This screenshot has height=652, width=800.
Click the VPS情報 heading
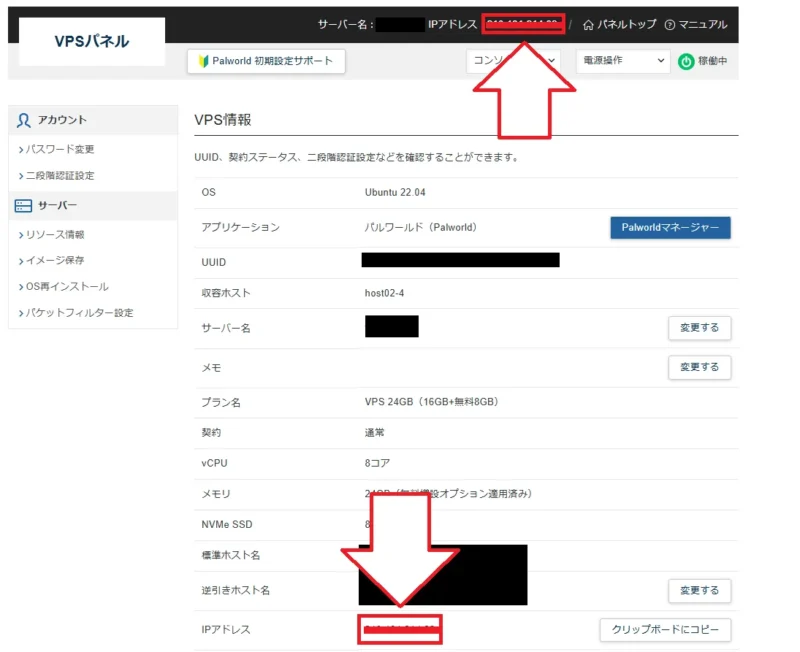click(x=223, y=120)
